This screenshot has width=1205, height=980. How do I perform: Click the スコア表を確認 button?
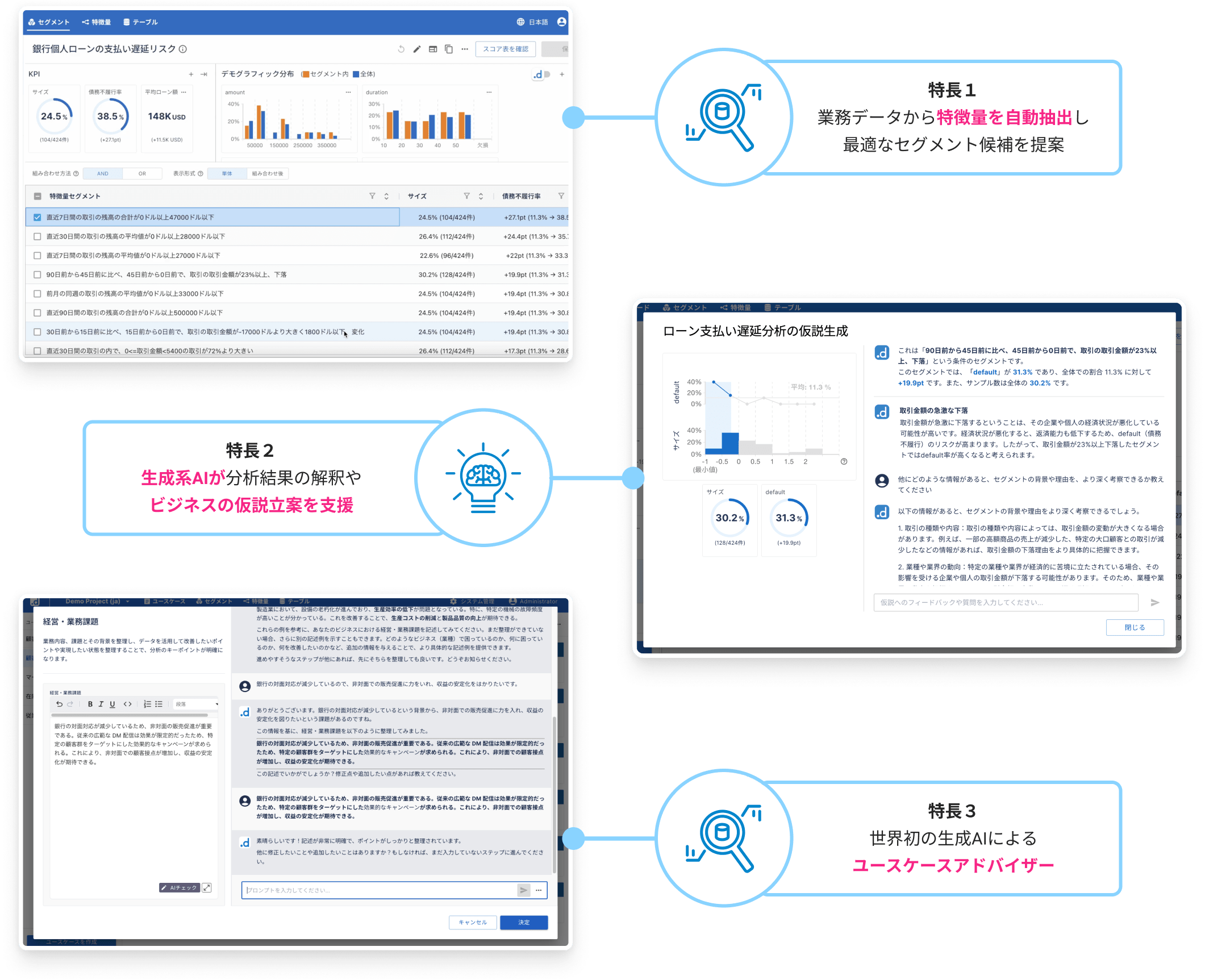(506, 49)
